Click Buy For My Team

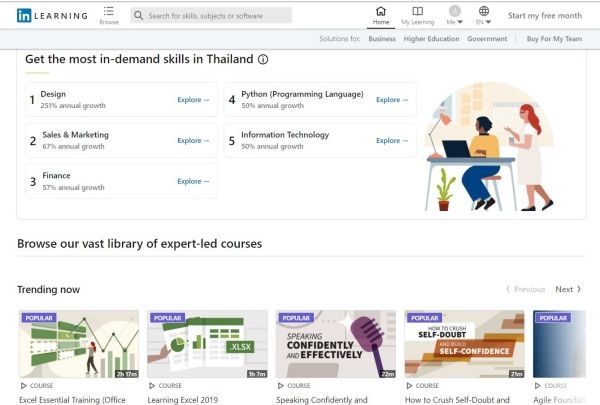point(553,39)
